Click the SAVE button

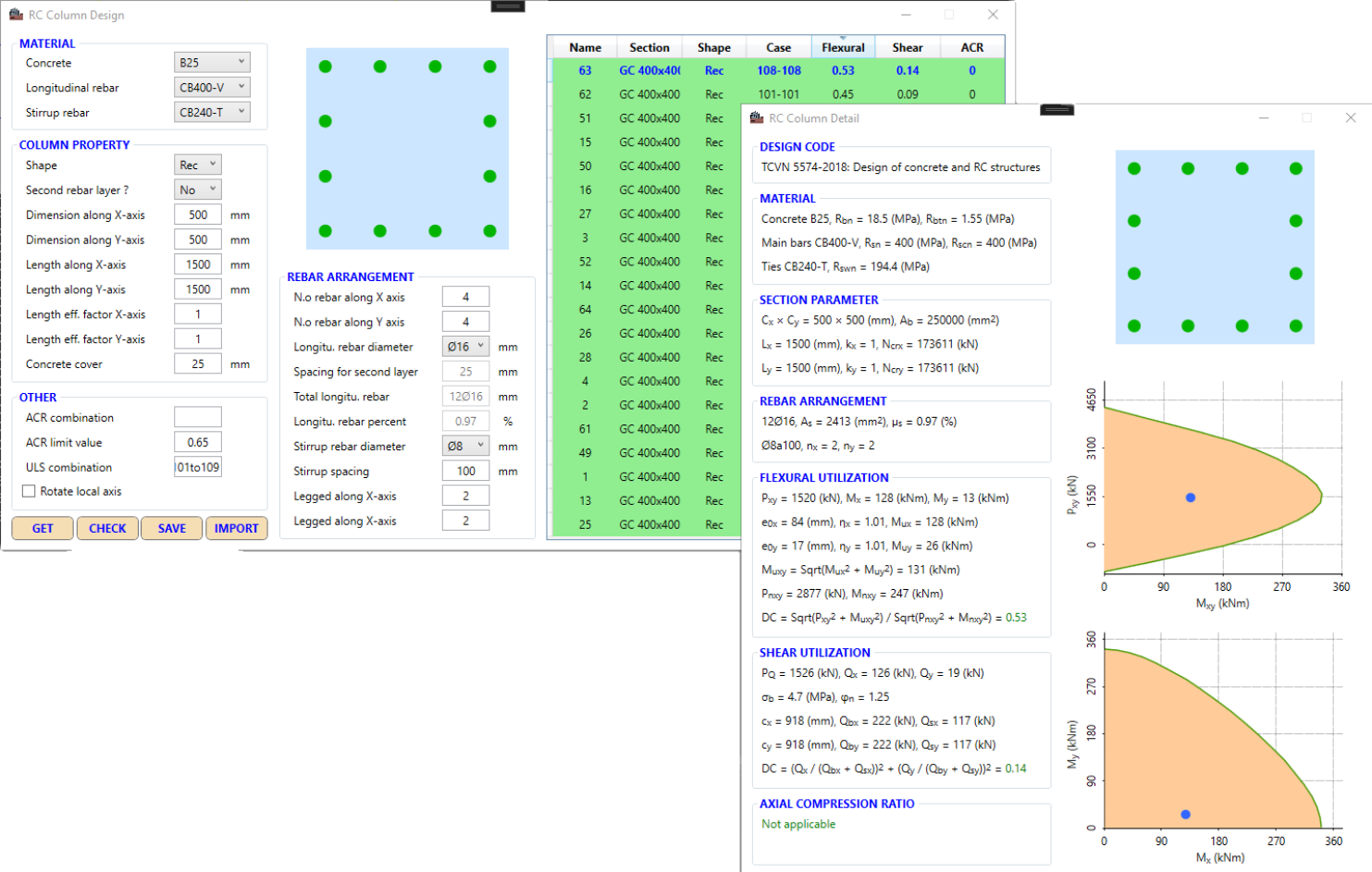coord(172,528)
